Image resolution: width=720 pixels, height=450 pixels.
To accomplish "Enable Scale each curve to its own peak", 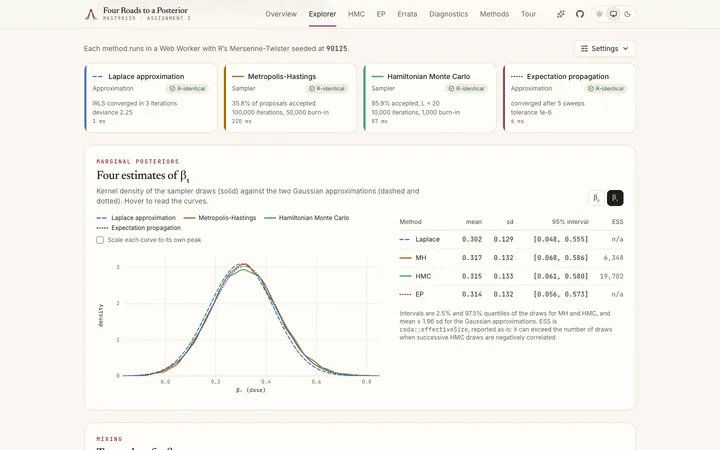I will [100, 240].
